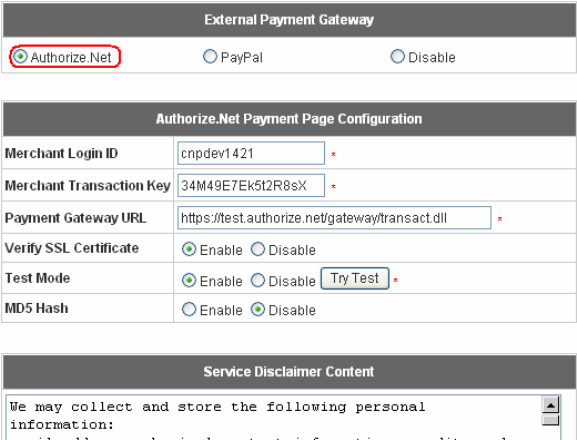This screenshot has width=577, height=440.
Task: Focus the Merchant Login ID field
Action: (x=251, y=153)
